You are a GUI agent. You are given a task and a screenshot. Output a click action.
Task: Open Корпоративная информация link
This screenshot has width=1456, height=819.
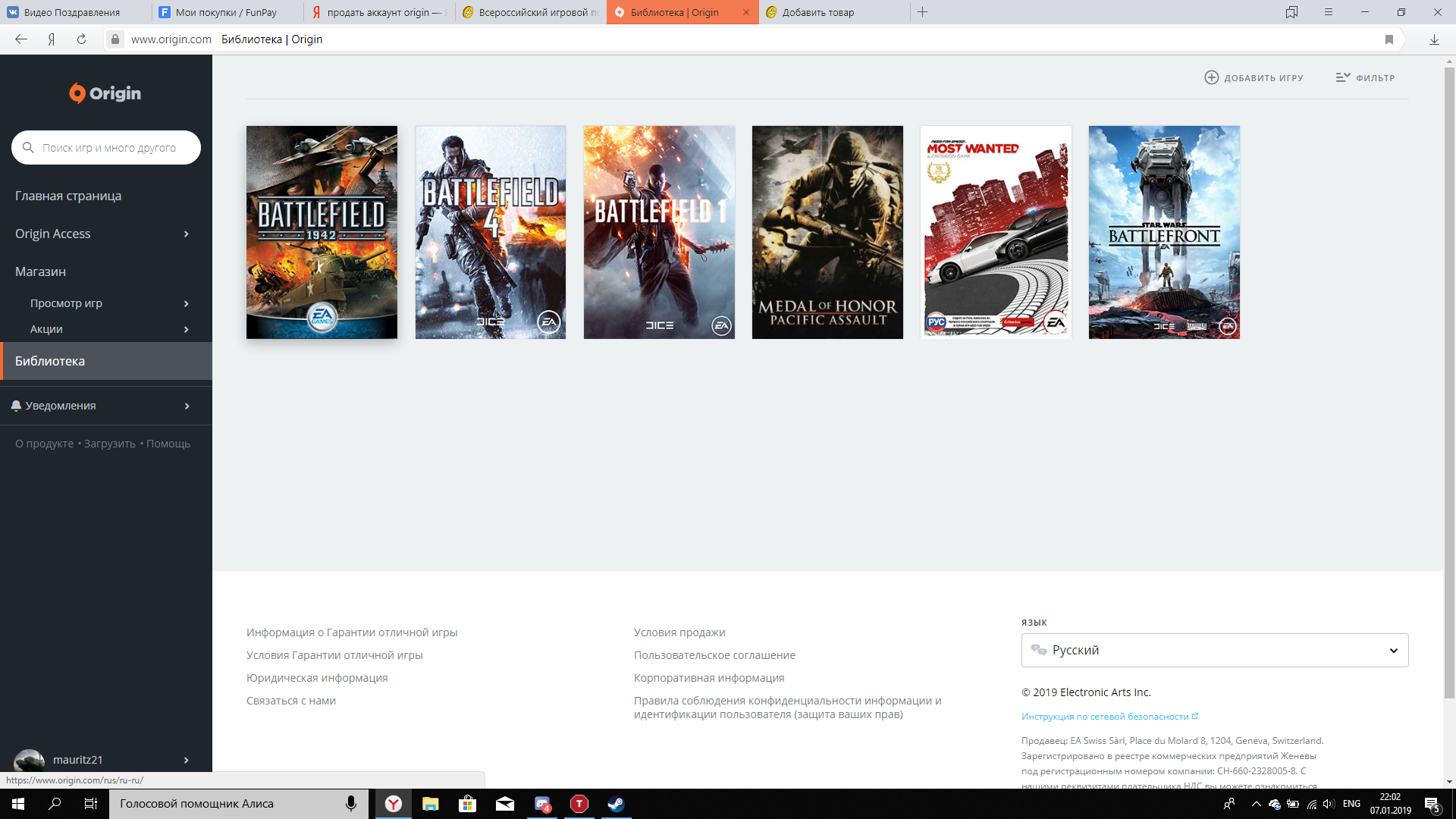709,678
